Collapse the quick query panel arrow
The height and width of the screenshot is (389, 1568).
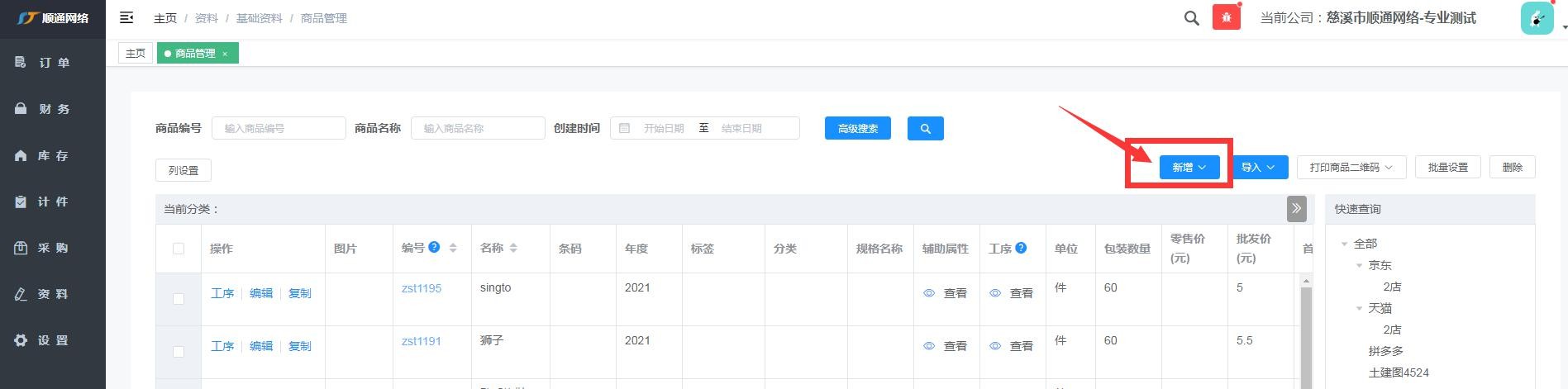(x=1296, y=209)
